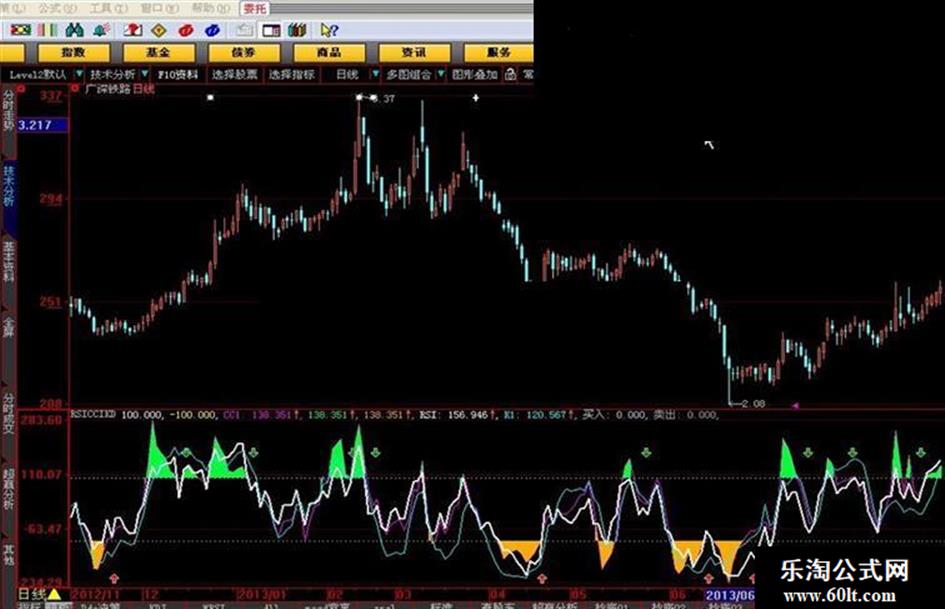Click the 2013/01 date on the time axis
Viewport: 945px width, 609px height.
[x=262, y=595]
